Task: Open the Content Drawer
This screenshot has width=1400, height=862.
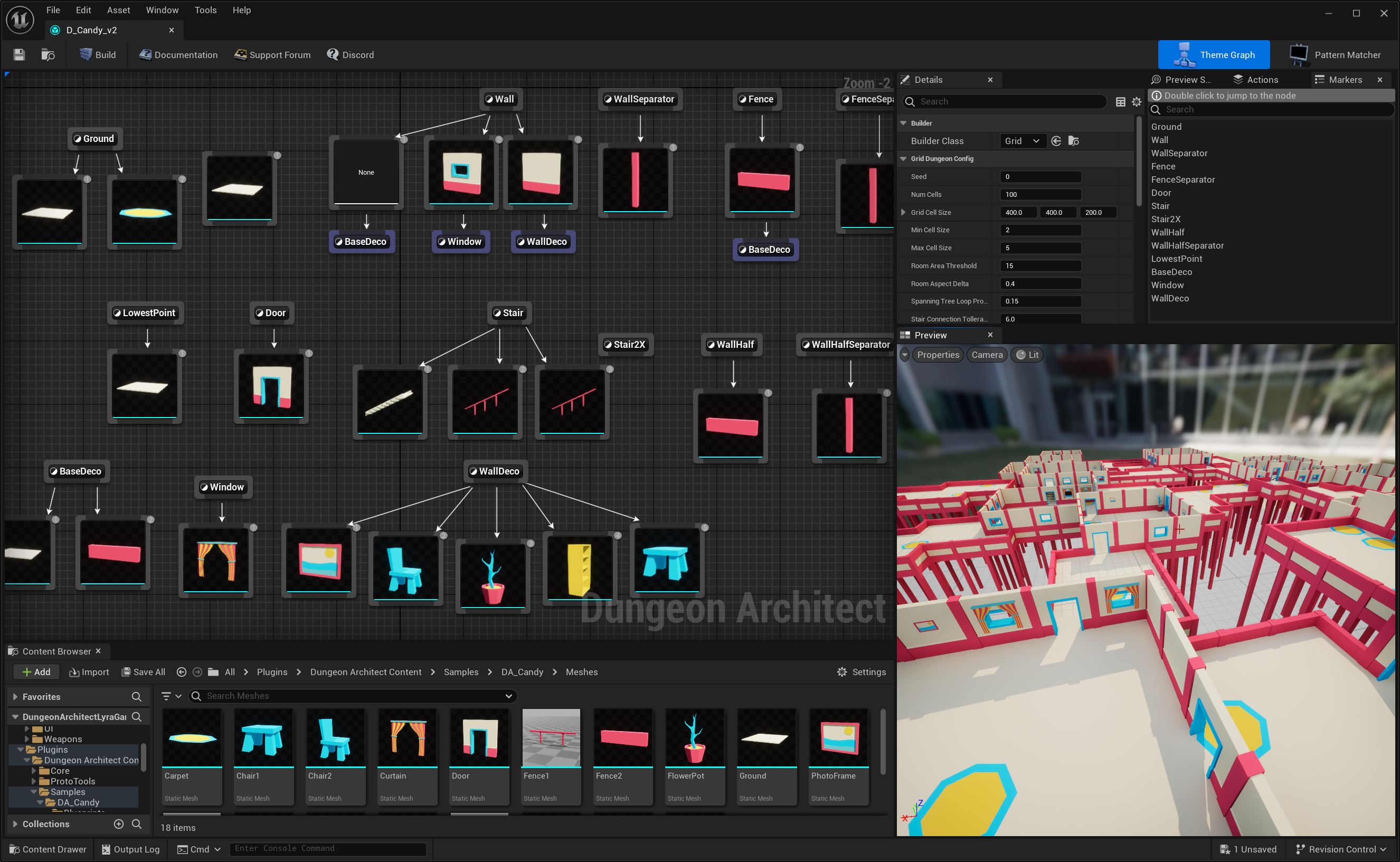Action: [48, 849]
